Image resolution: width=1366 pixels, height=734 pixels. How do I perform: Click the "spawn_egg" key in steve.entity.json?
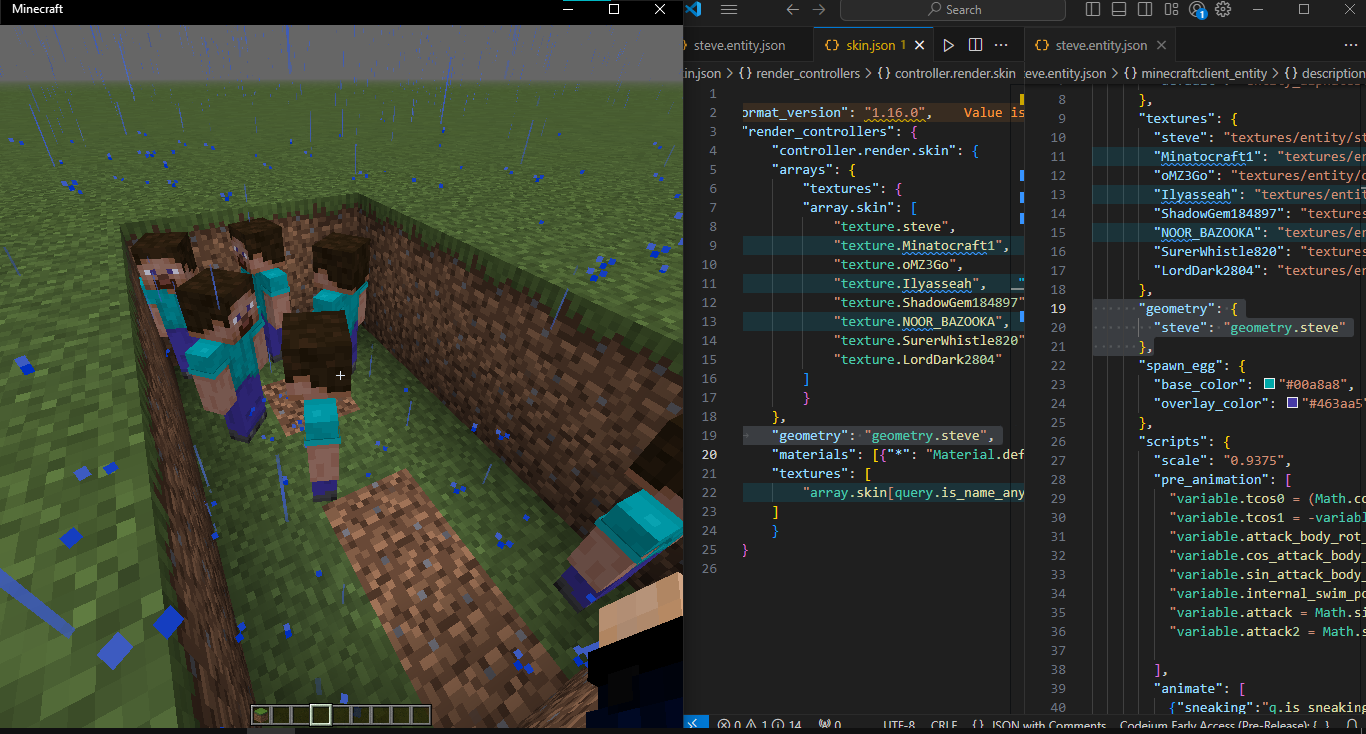1186,365
